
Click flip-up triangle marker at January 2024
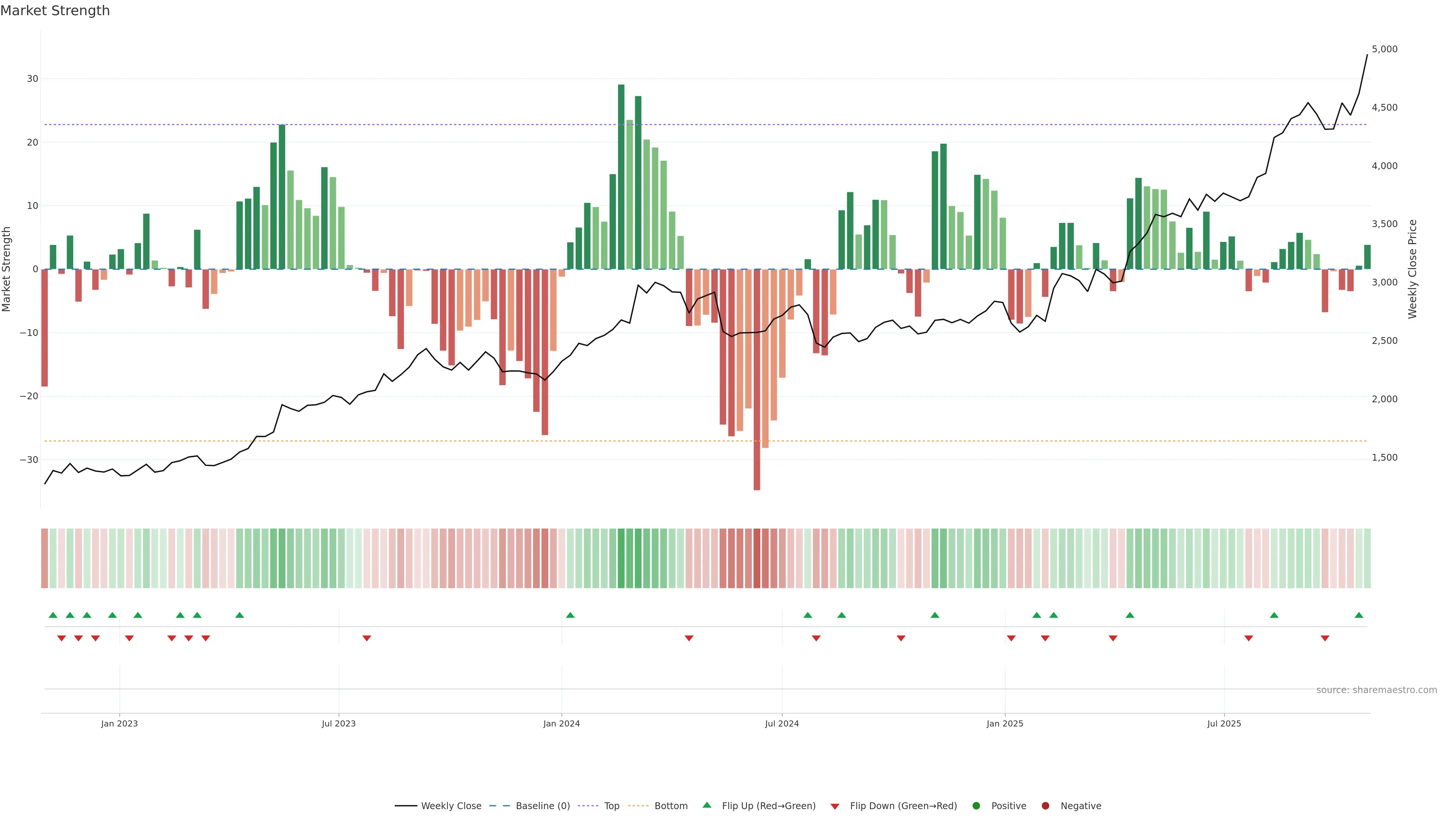point(570,615)
